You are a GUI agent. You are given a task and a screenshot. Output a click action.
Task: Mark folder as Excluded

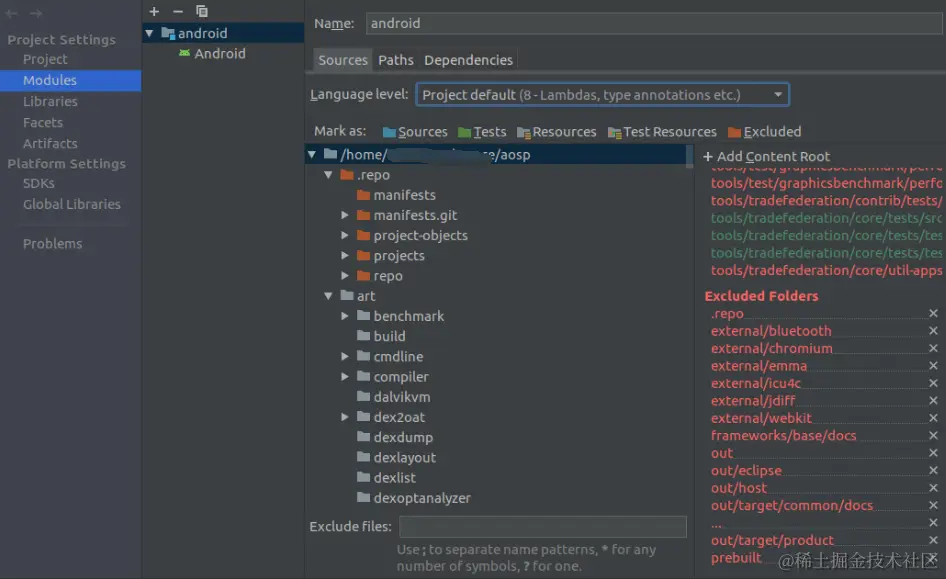tap(764, 132)
